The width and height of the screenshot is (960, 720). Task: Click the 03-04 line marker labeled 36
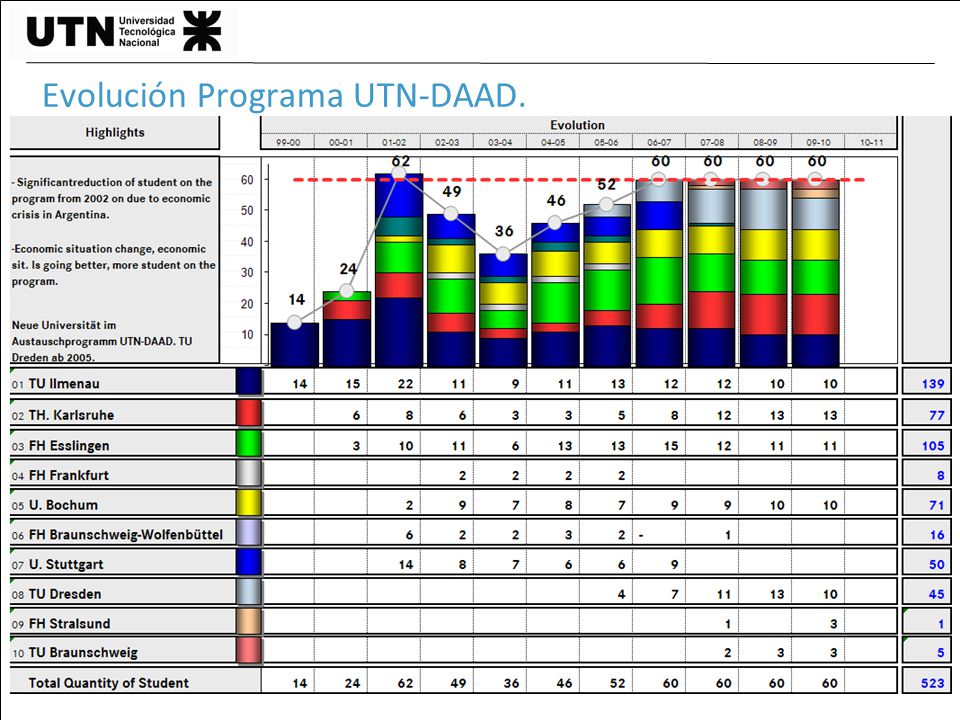503,253
